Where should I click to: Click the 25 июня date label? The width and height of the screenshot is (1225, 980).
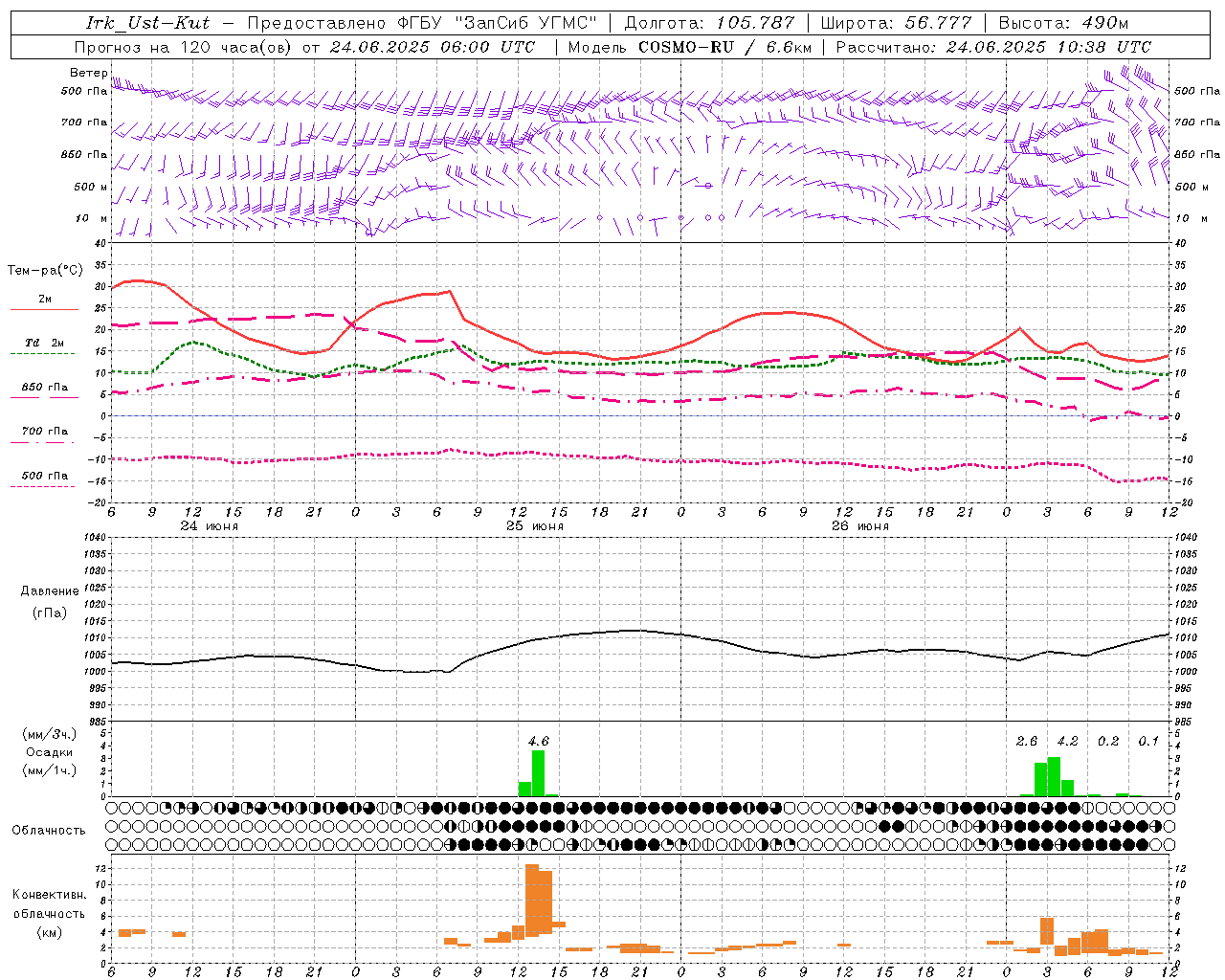click(x=535, y=525)
